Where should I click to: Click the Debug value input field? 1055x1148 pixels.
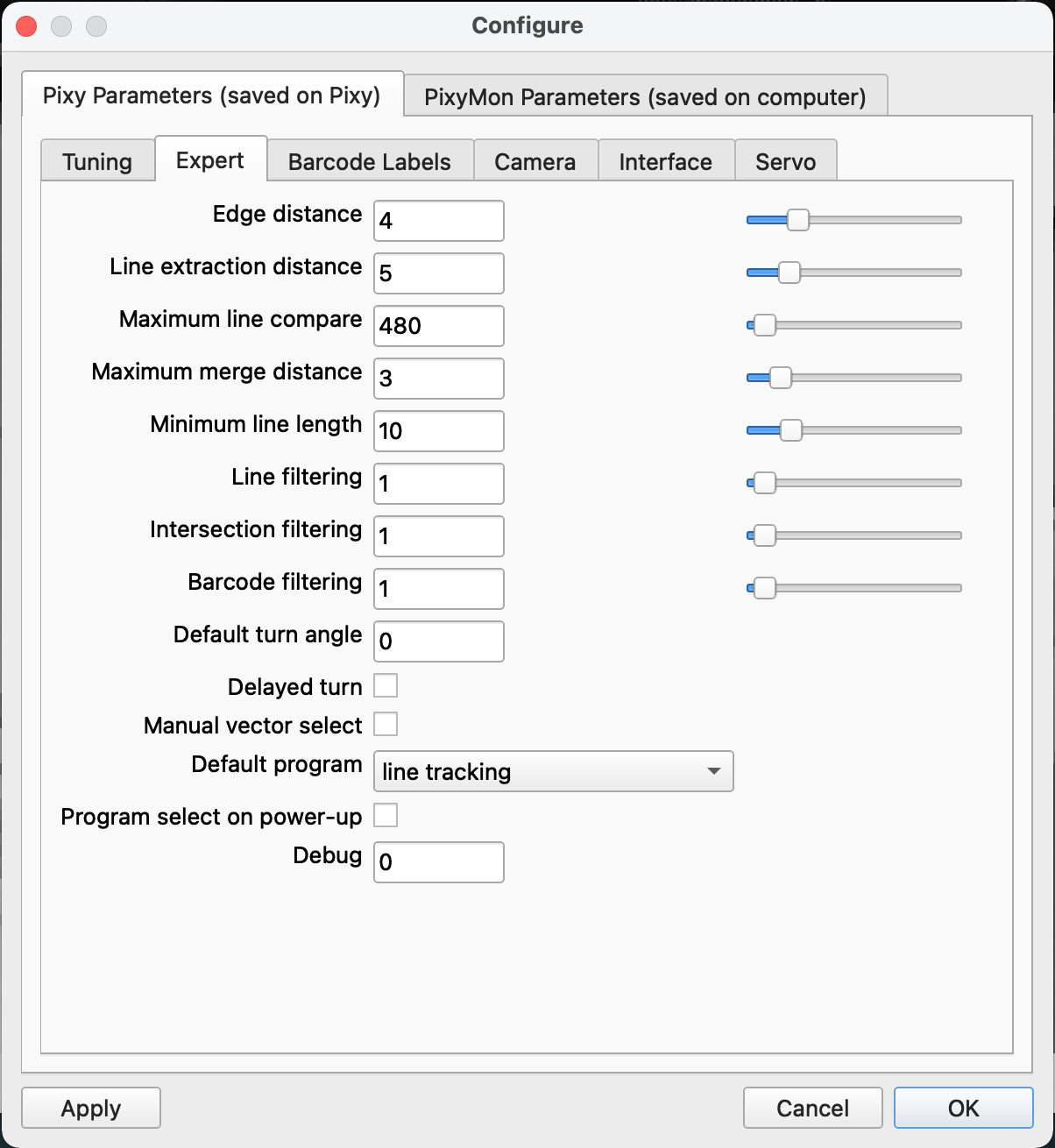tap(438, 862)
